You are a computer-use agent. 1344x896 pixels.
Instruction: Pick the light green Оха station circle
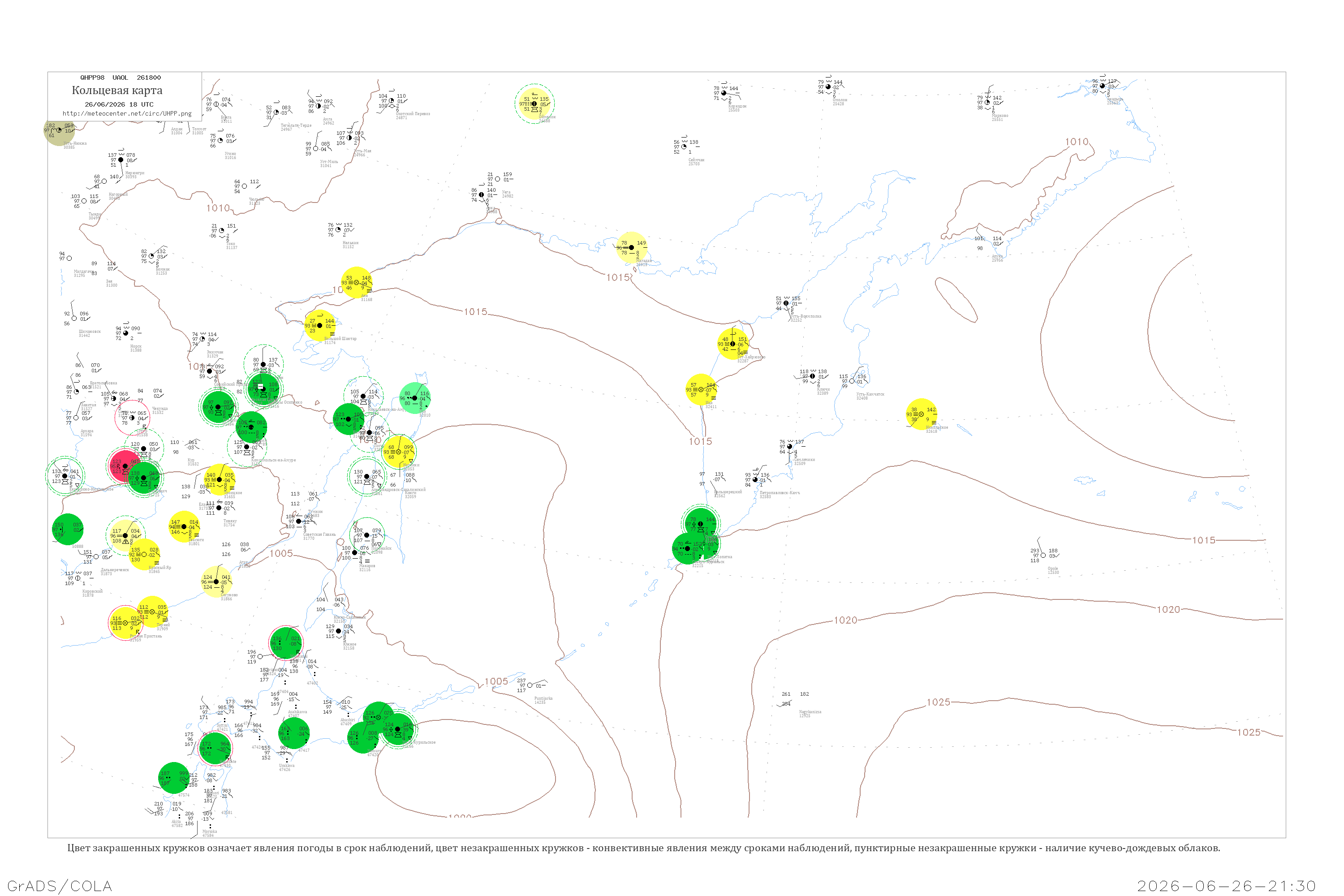[415, 398]
